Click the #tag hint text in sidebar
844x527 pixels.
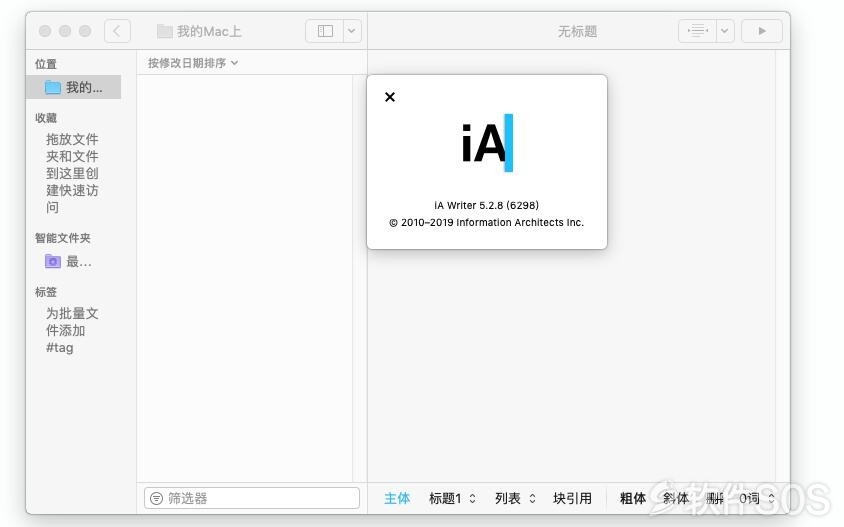(60, 348)
